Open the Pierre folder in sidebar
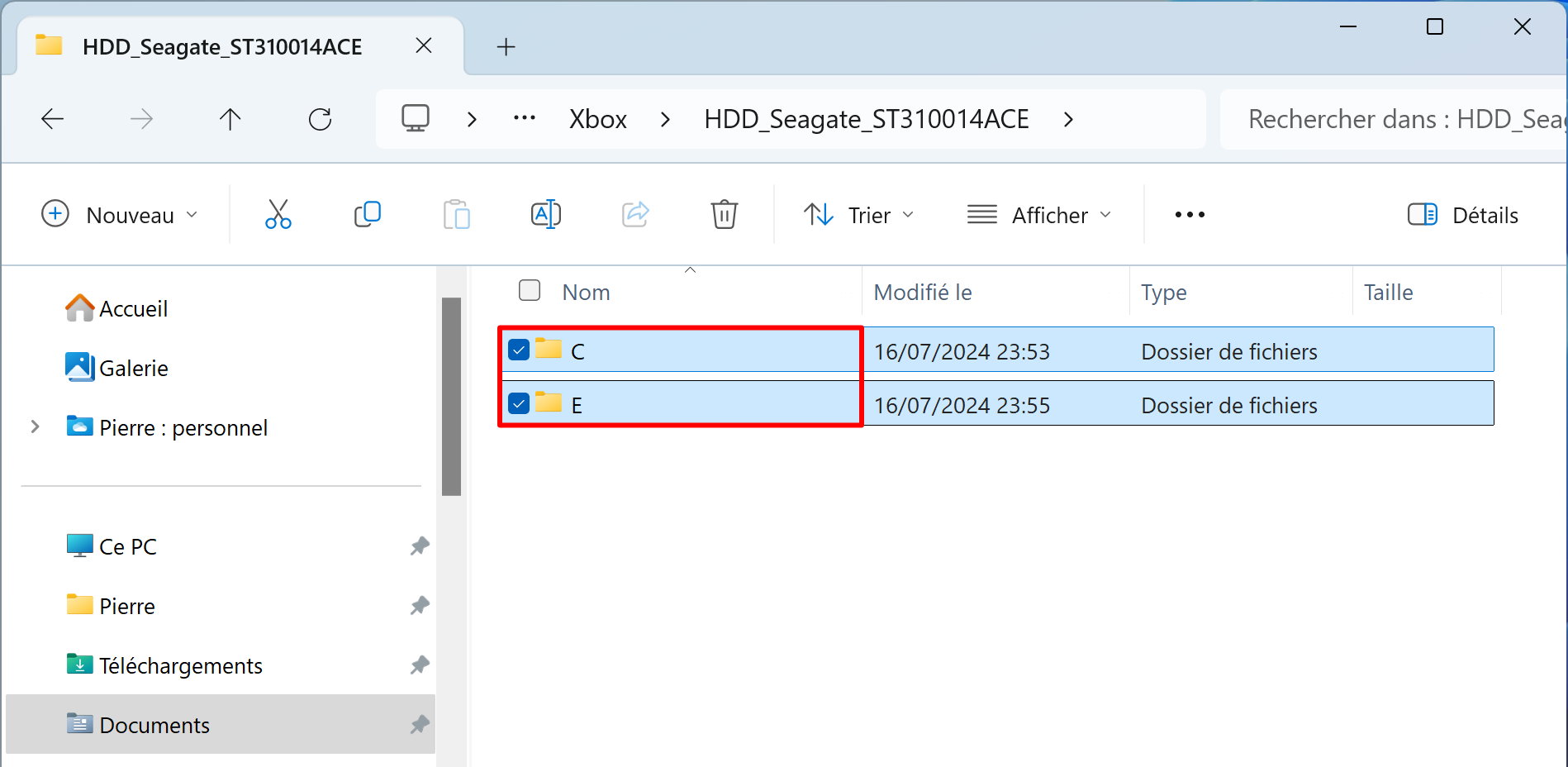 [111, 606]
